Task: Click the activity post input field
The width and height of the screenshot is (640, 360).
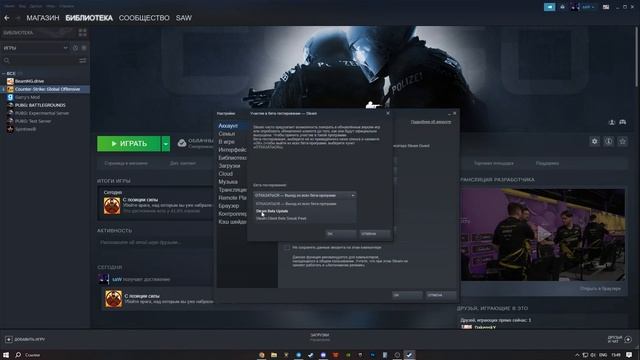Action: tap(156, 242)
